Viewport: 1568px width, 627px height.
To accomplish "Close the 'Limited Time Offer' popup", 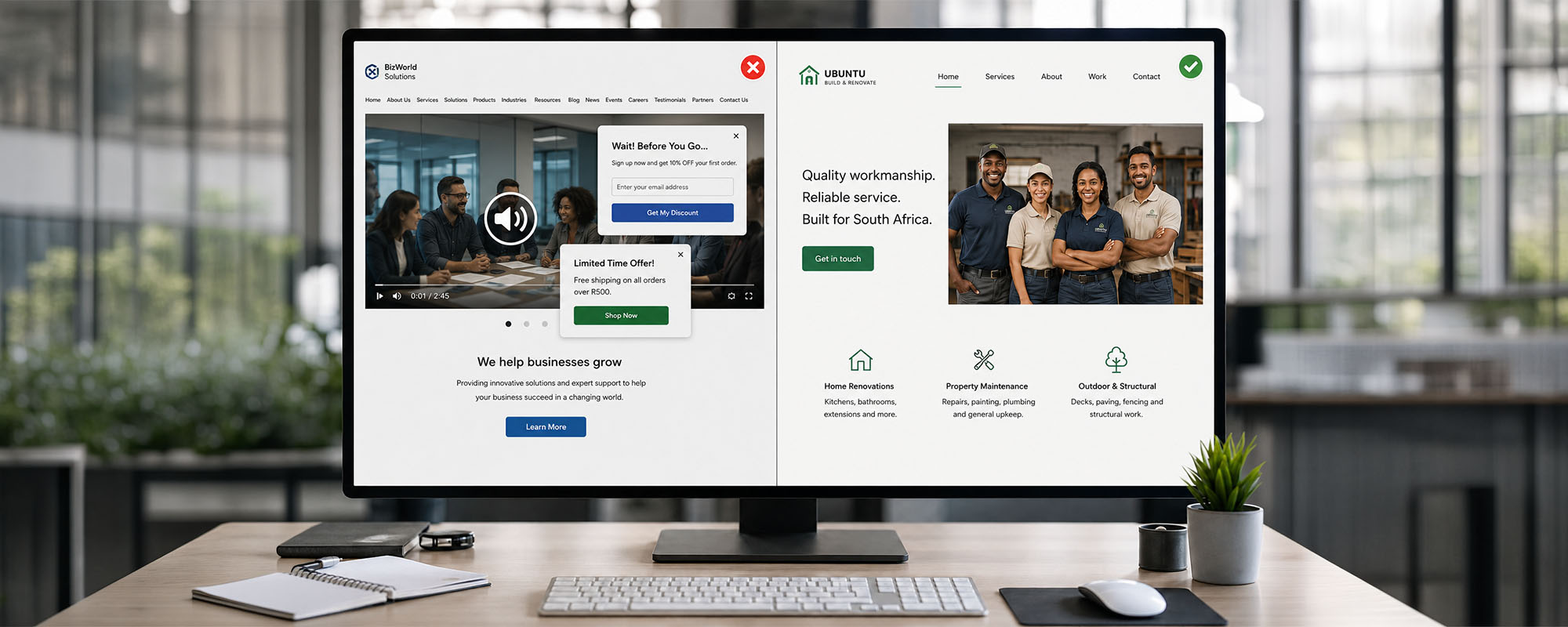I will [681, 255].
